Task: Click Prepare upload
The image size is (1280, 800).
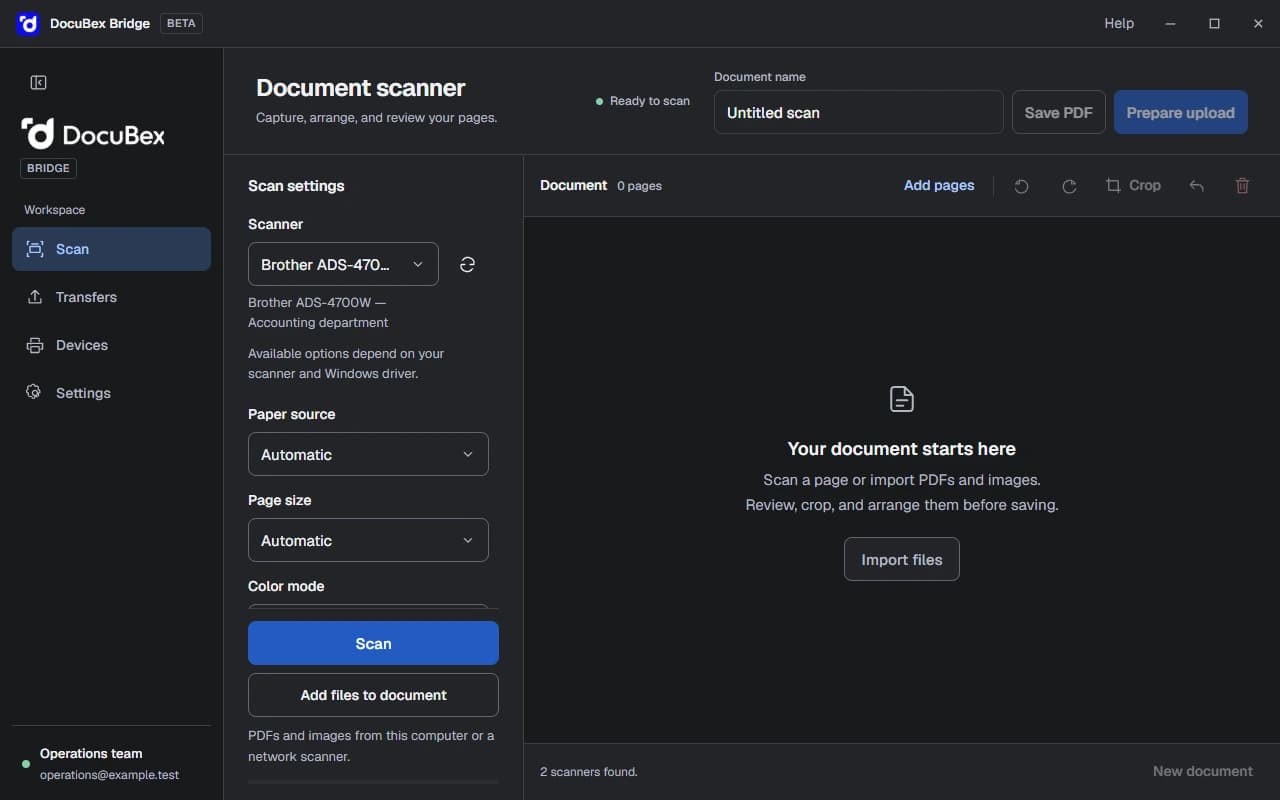Action: click(x=1181, y=112)
